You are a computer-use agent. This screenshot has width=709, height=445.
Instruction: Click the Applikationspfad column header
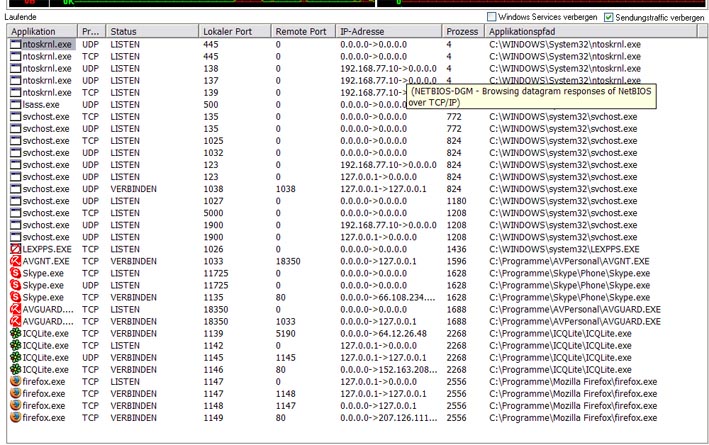[591, 32]
